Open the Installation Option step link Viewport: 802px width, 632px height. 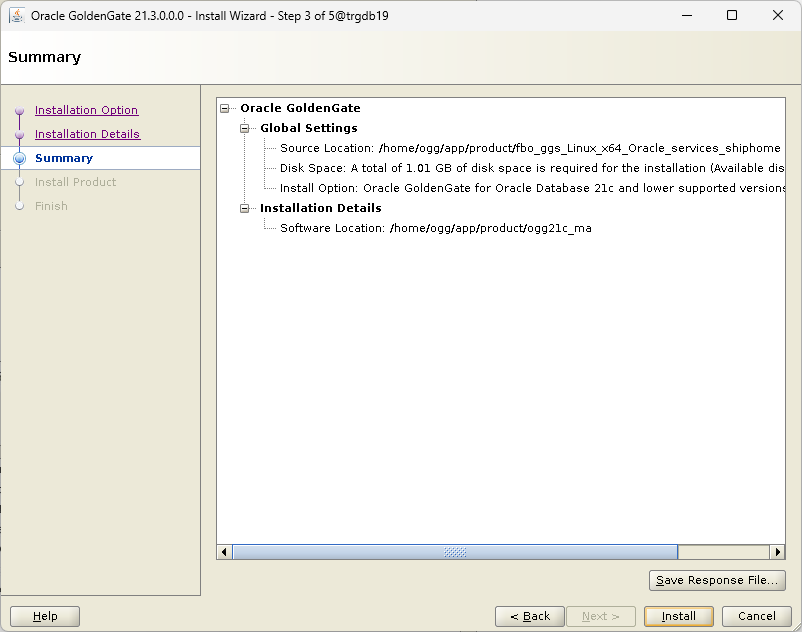pos(86,110)
